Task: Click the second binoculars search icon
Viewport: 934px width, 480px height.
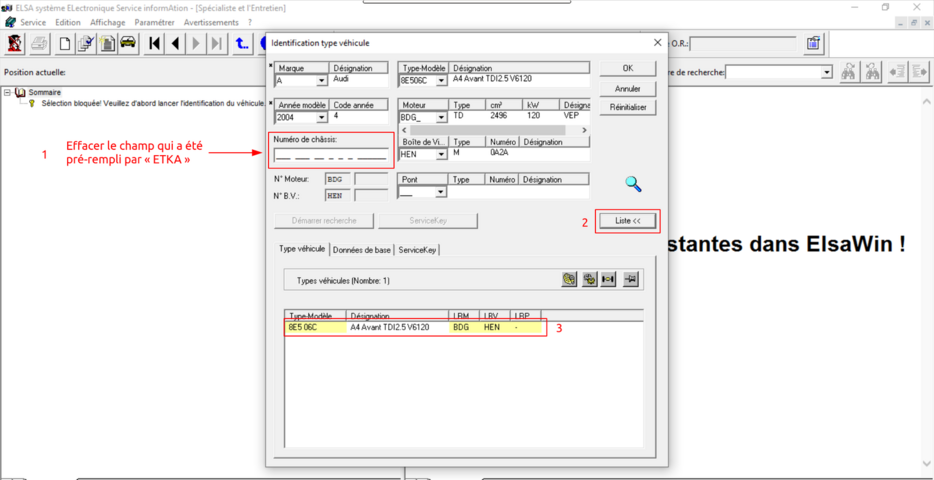Action: pos(873,71)
